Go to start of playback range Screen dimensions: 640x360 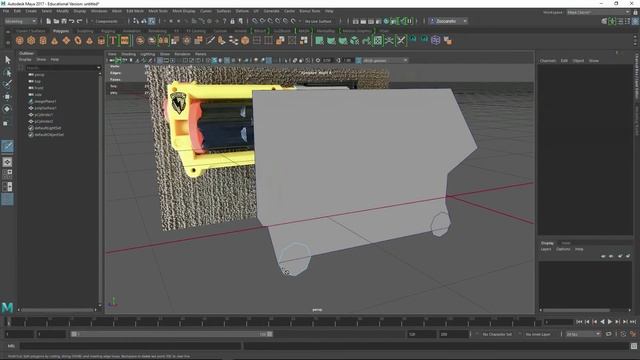(579, 322)
